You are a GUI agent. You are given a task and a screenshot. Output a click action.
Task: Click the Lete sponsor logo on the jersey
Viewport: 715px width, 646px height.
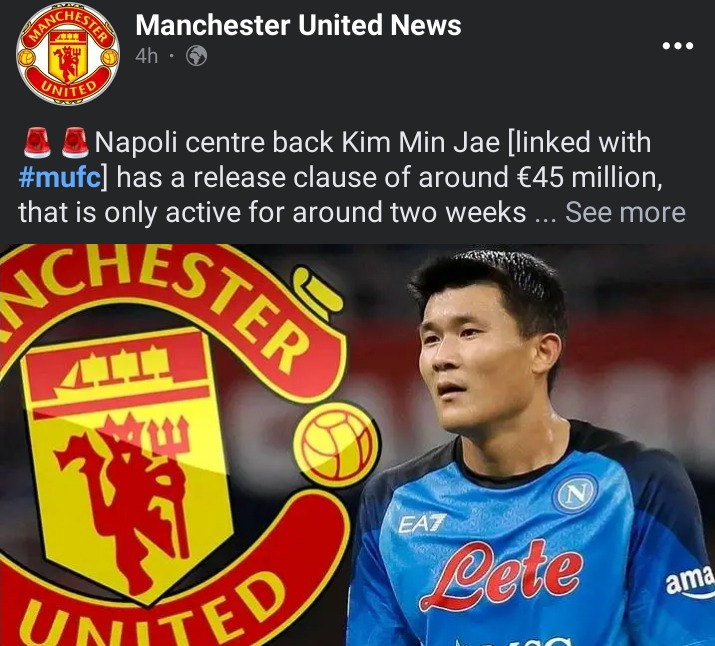tap(501, 576)
